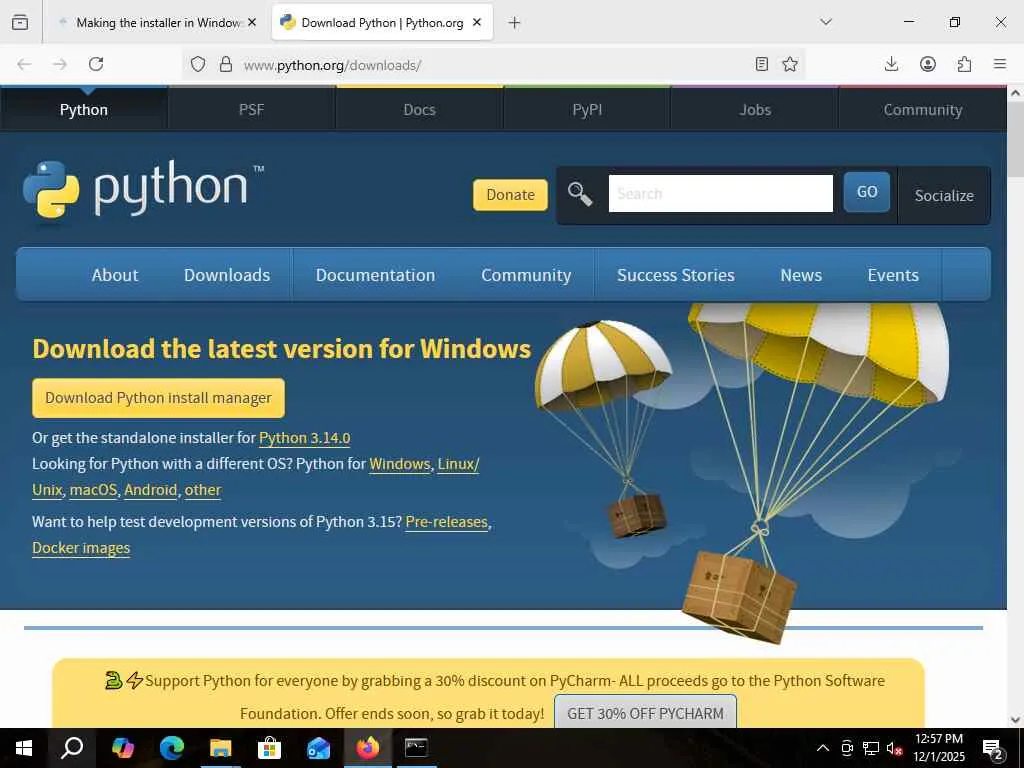1024x768 pixels.
Task: Open the top-bar Community tab
Action: pyautogui.click(x=923, y=110)
